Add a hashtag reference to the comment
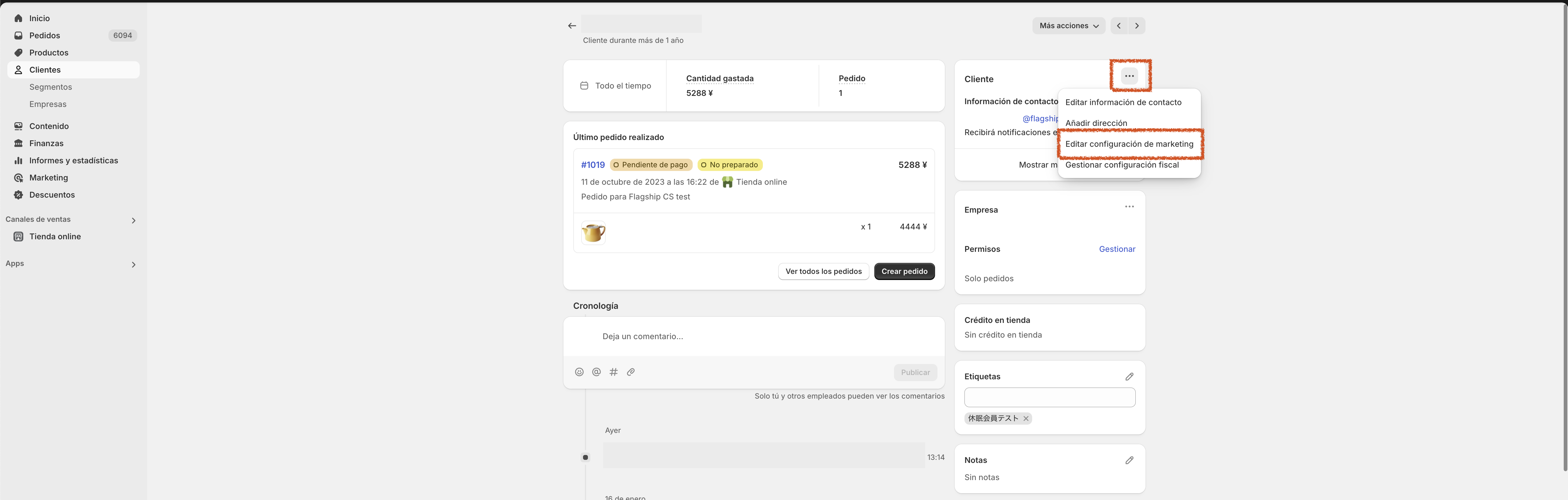This screenshot has width=1568, height=500. 614,372
